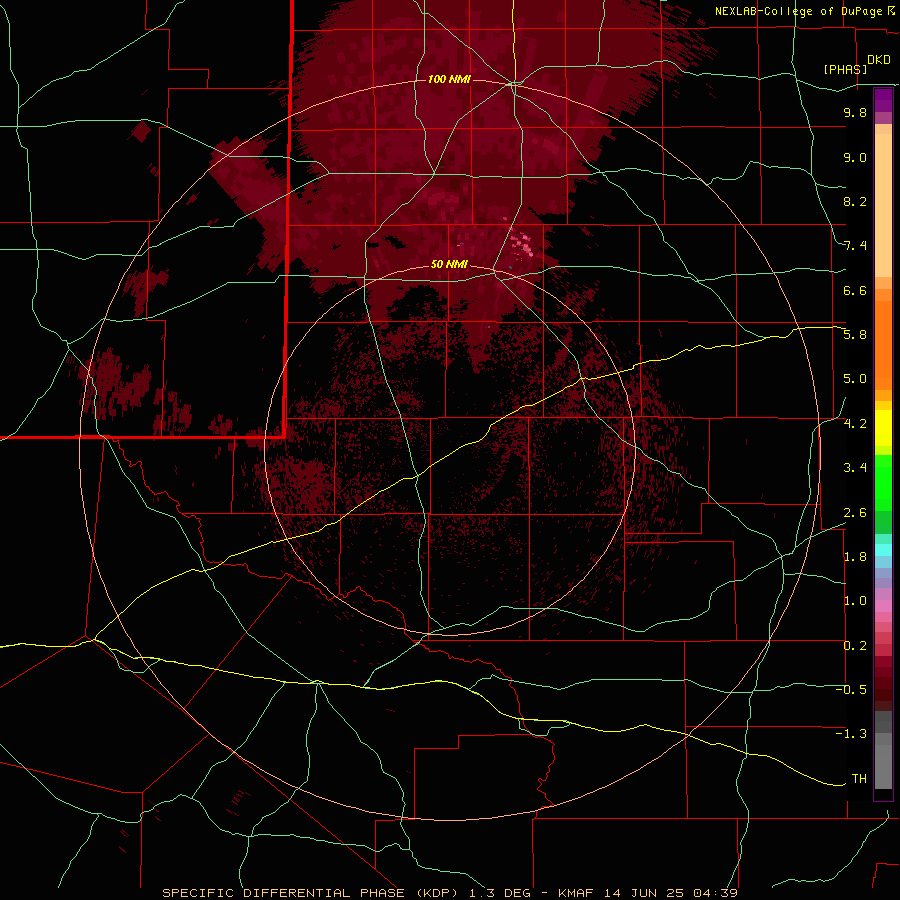Click the 1.8 value on color scale

(x=855, y=557)
